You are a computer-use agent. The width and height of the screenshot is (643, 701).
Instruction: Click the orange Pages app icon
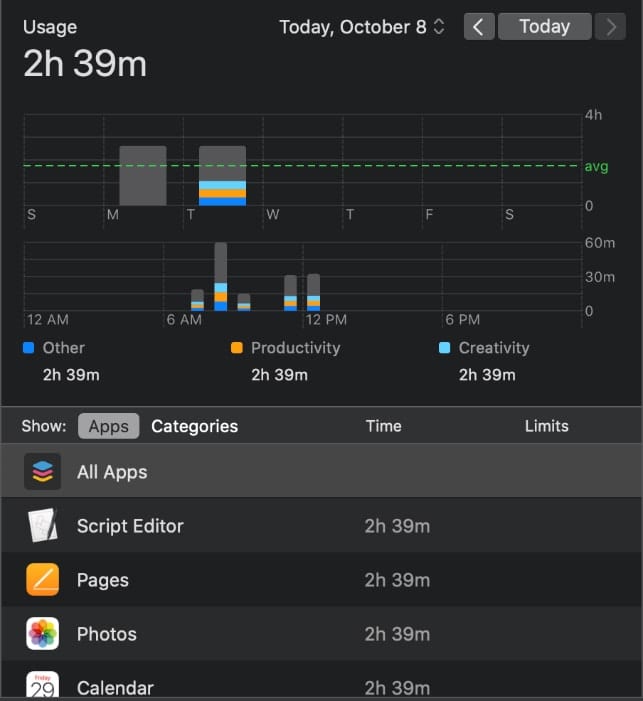(42, 580)
